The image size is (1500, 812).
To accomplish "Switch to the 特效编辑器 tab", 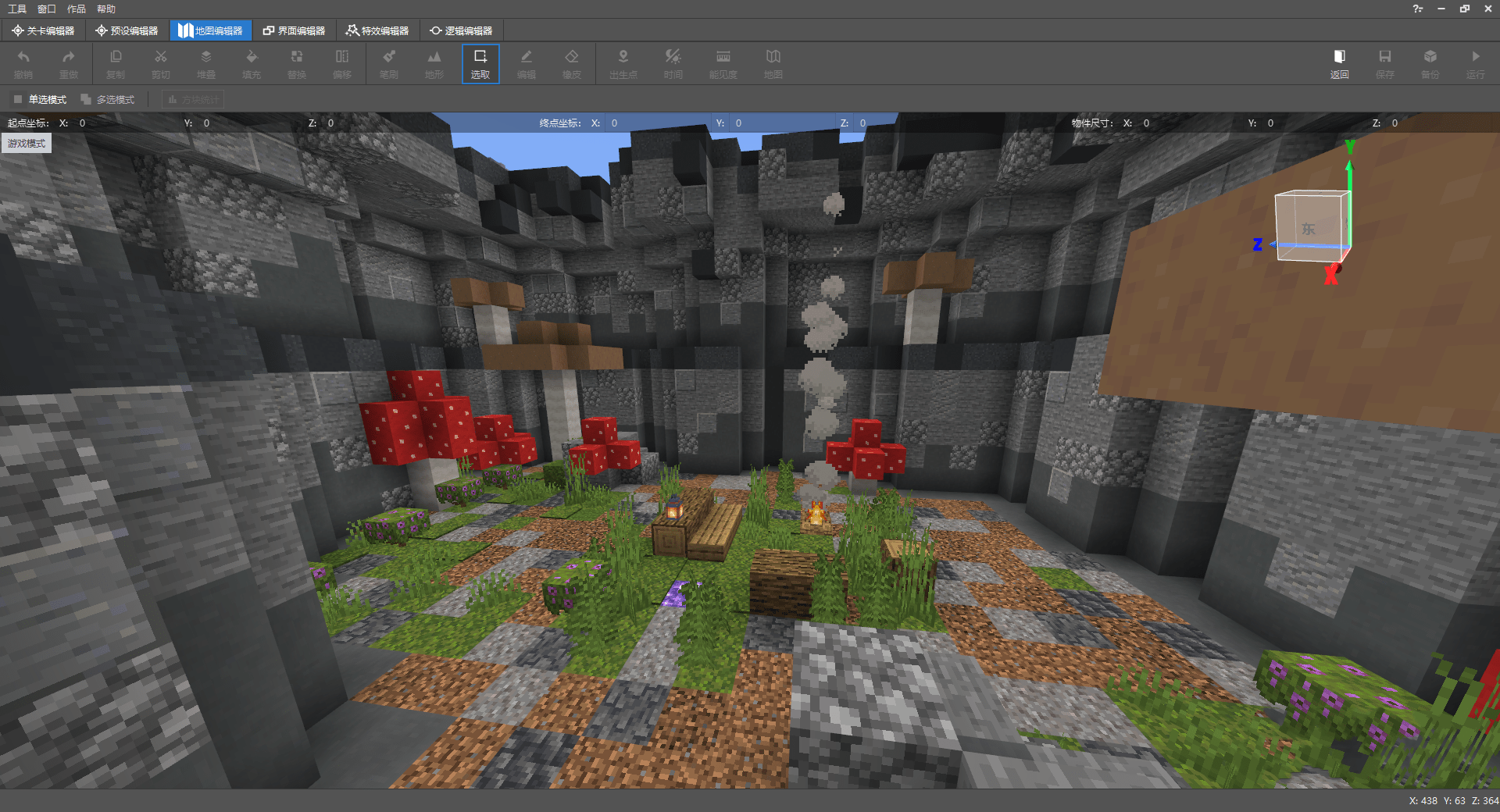I will 377,30.
